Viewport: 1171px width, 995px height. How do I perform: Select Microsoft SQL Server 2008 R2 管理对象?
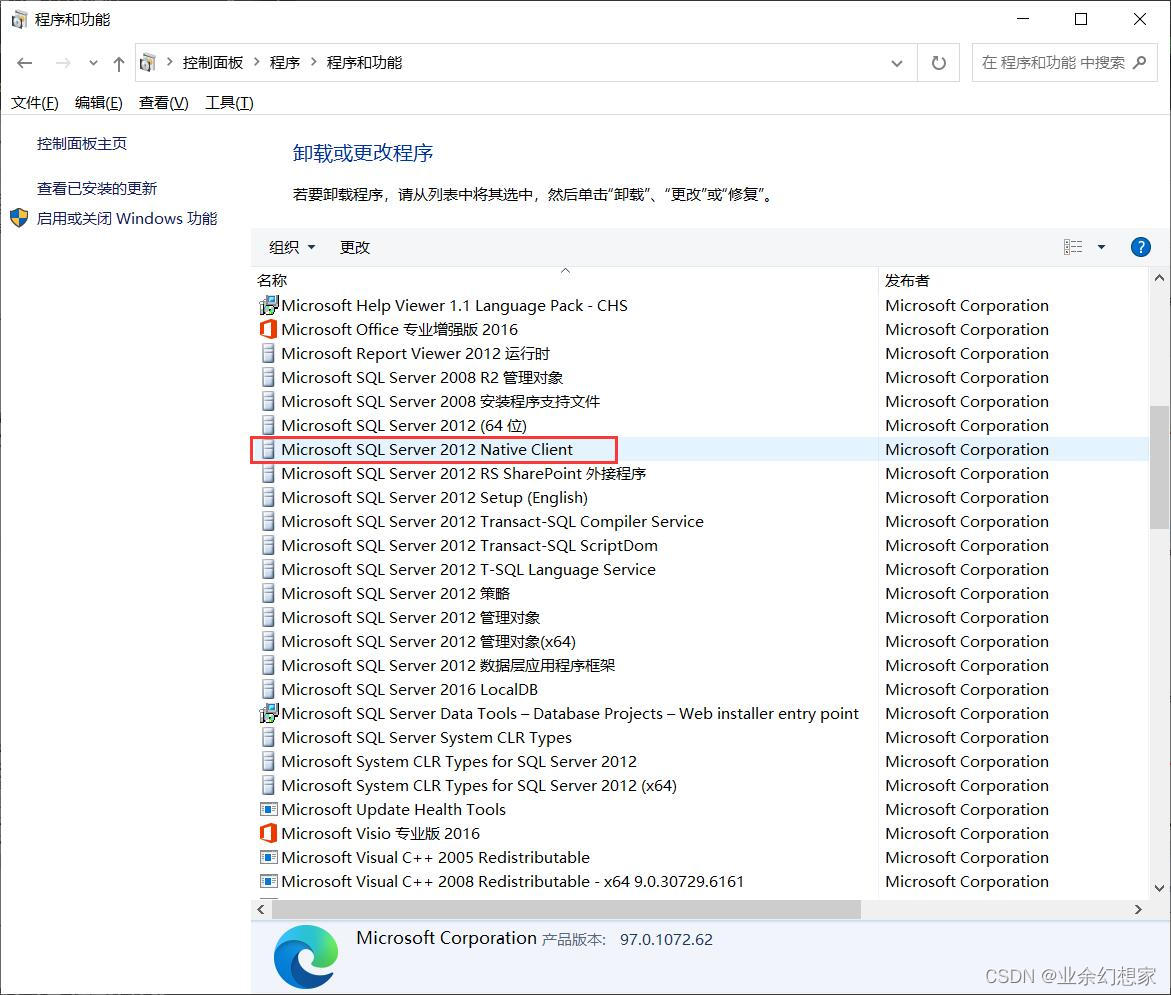pos(422,377)
